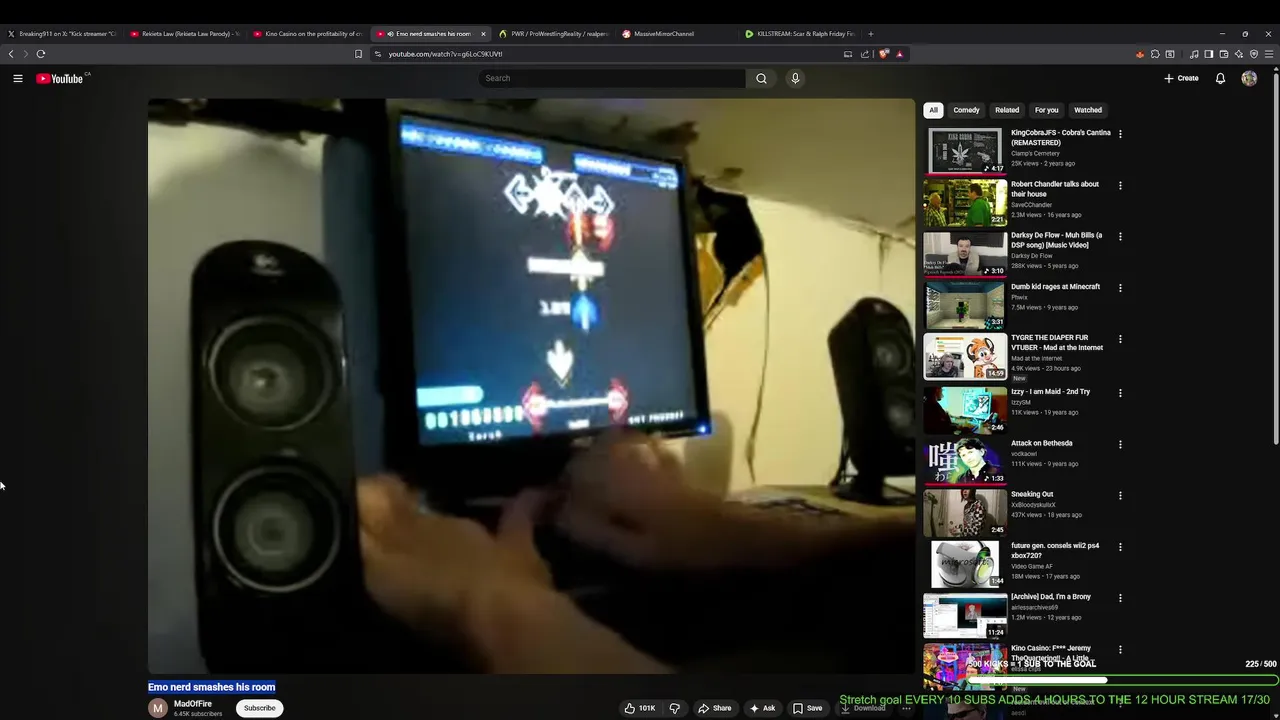The height and width of the screenshot is (720, 1280).
Task: Select the All filter chip
Action: pos(933,110)
